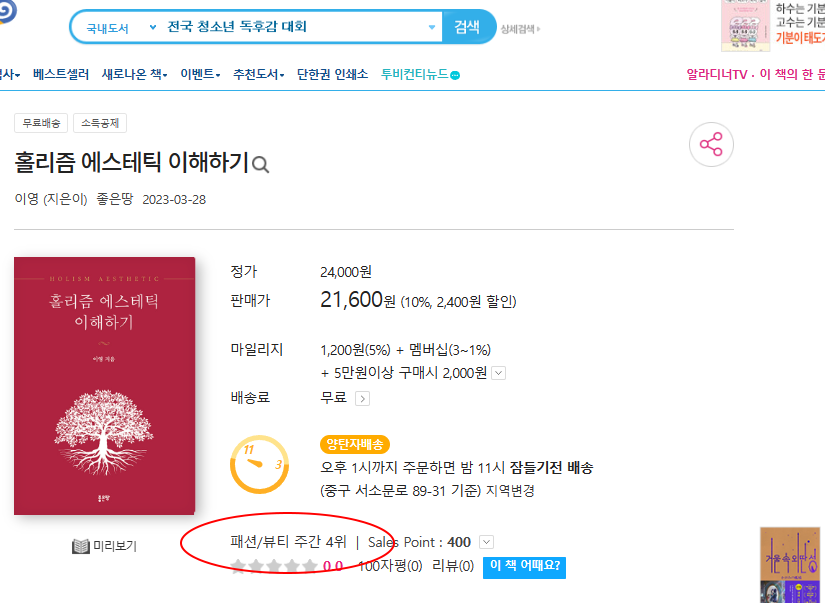Screen dimensions: 825x603
Task: Click the 이 책 어때요? button
Action: [524, 567]
